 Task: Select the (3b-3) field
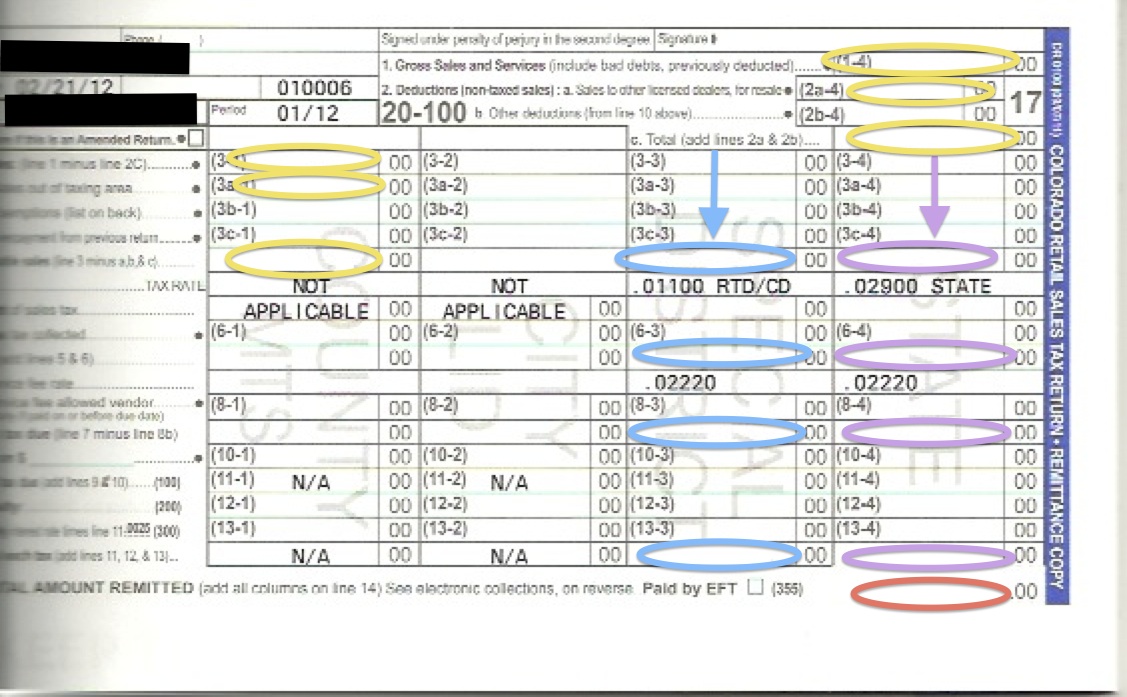click(712, 211)
